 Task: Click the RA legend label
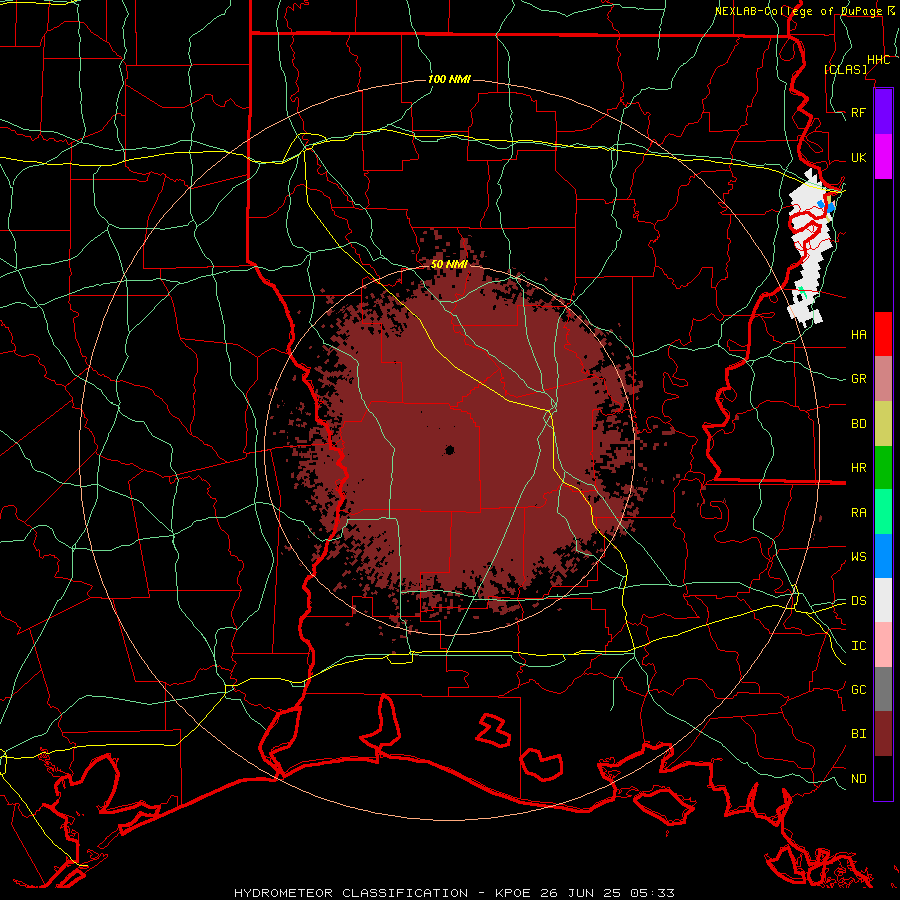coord(858,513)
